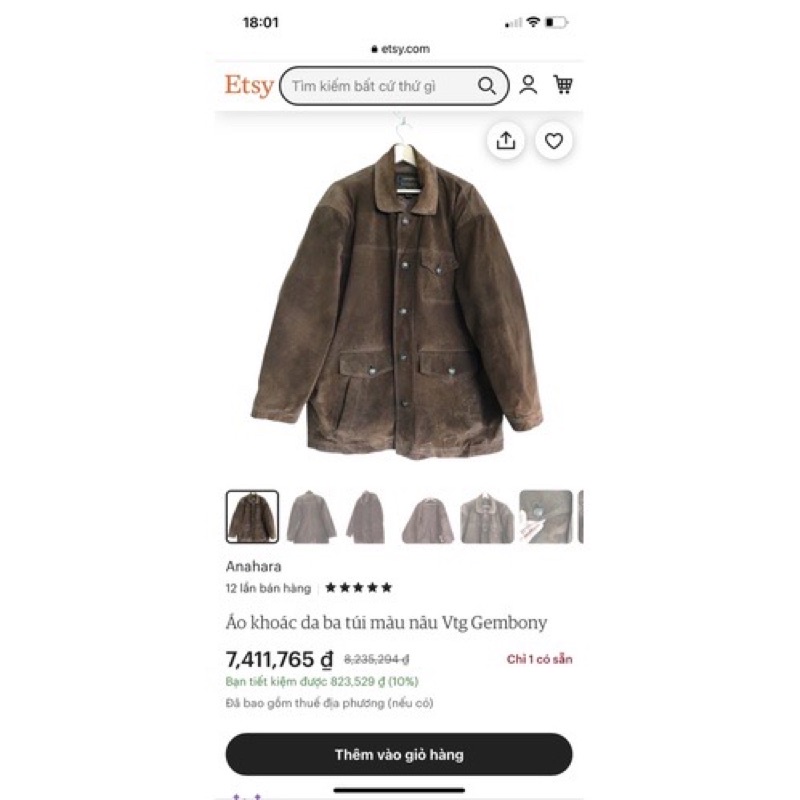Open the Anahara shop link
This screenshot has height=800, width=800.
(254, 566)
